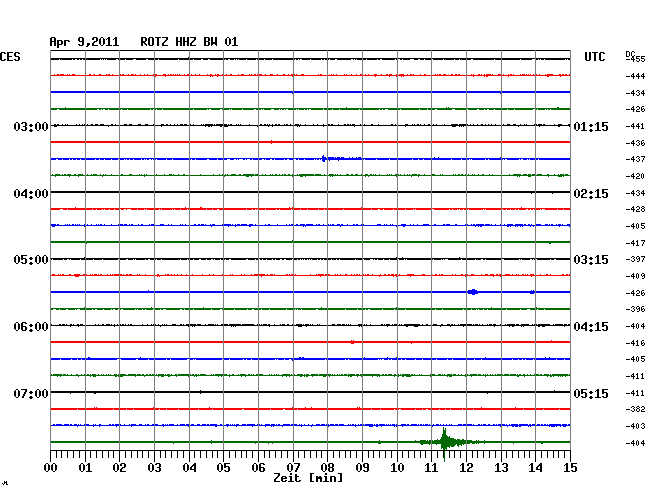Select the 04:00 local time label
The width and height of the screenshot is (650, 494).
31,194
